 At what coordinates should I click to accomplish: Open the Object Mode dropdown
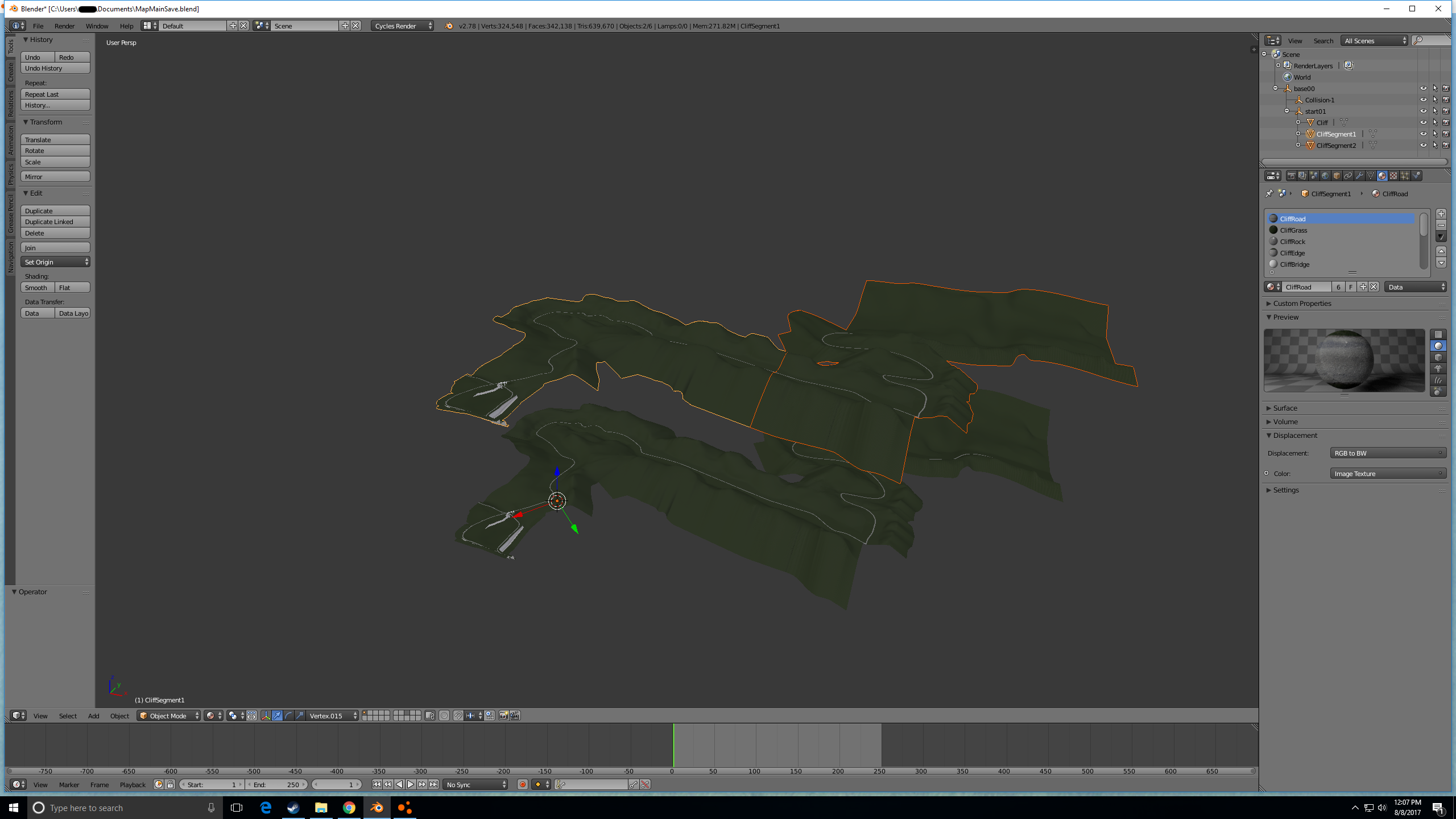(169, 715)
